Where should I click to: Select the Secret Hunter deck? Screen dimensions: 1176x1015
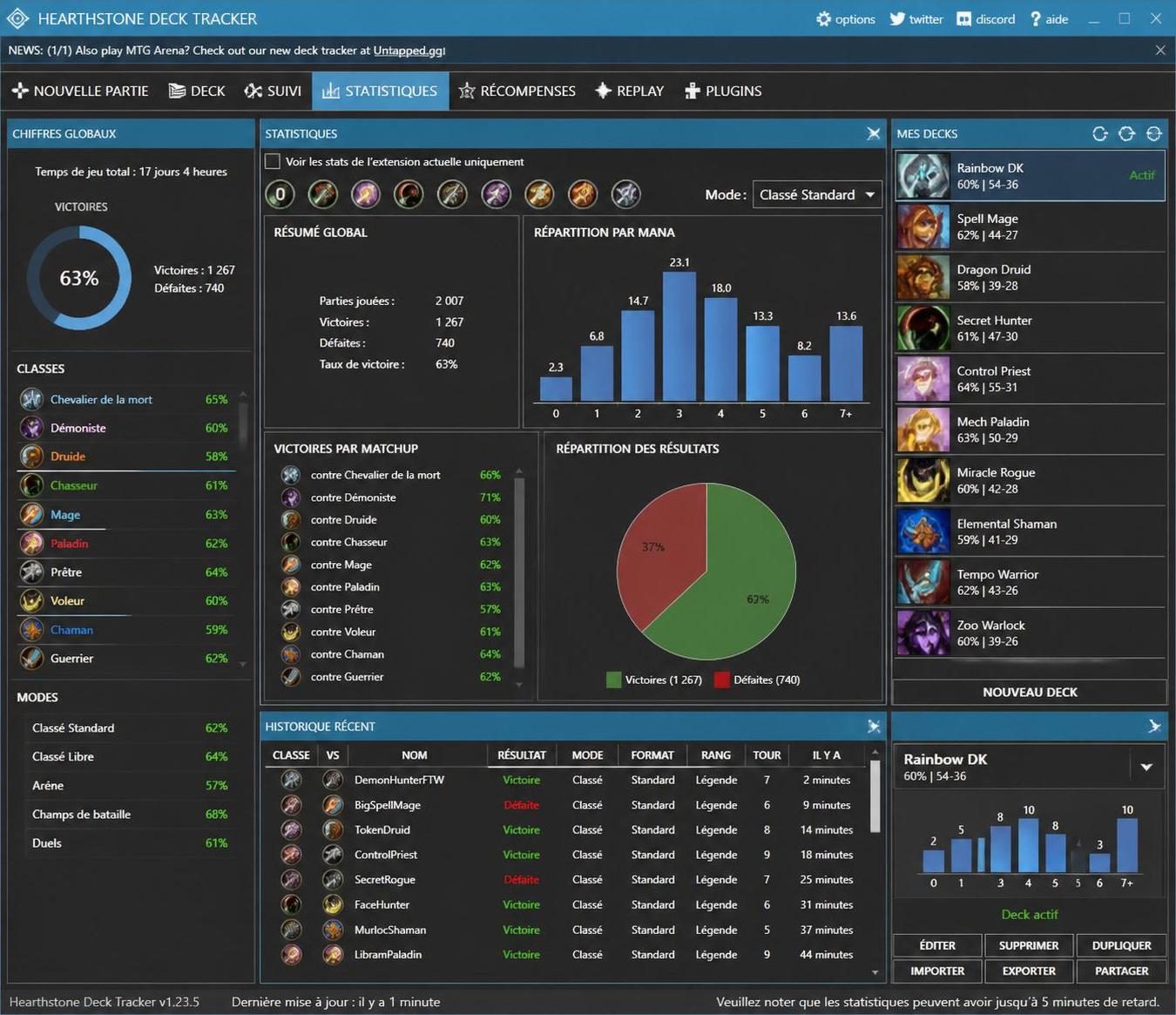1030,328
